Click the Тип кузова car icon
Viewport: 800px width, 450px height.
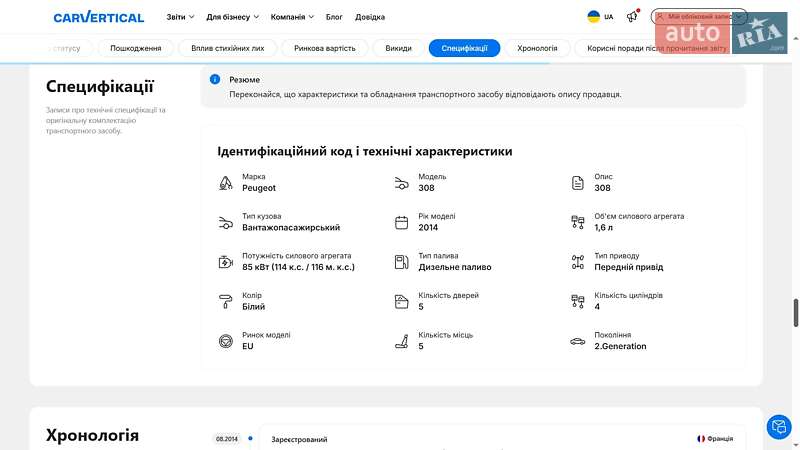[x=226, y=222]
